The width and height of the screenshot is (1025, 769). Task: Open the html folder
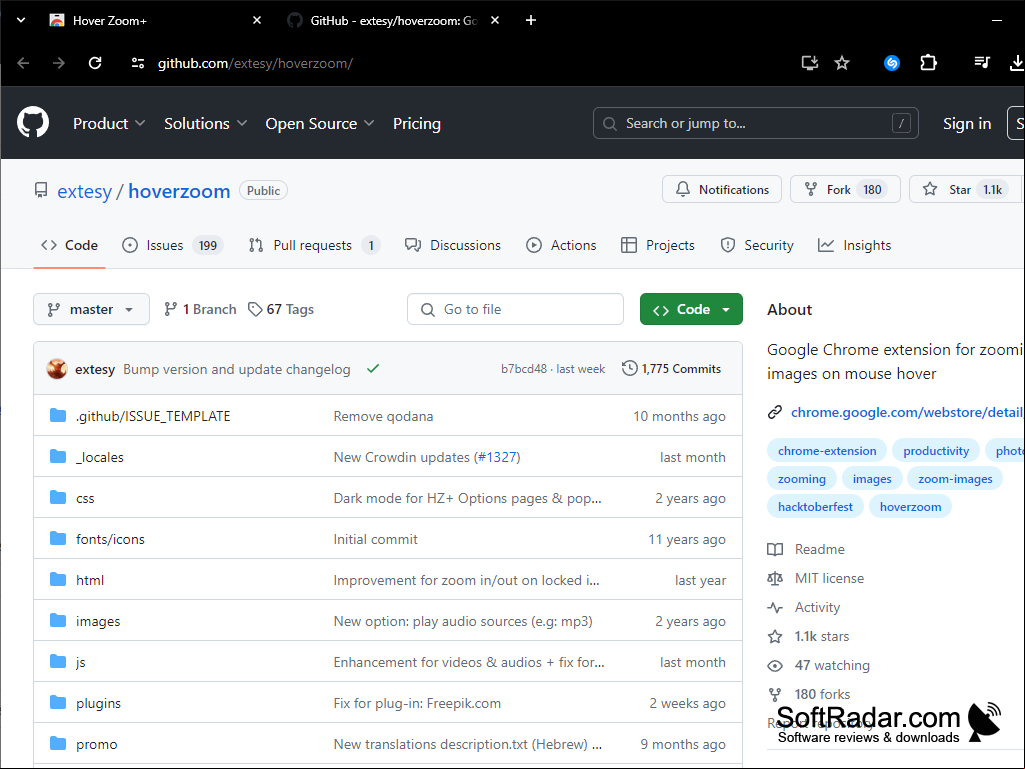90,580
